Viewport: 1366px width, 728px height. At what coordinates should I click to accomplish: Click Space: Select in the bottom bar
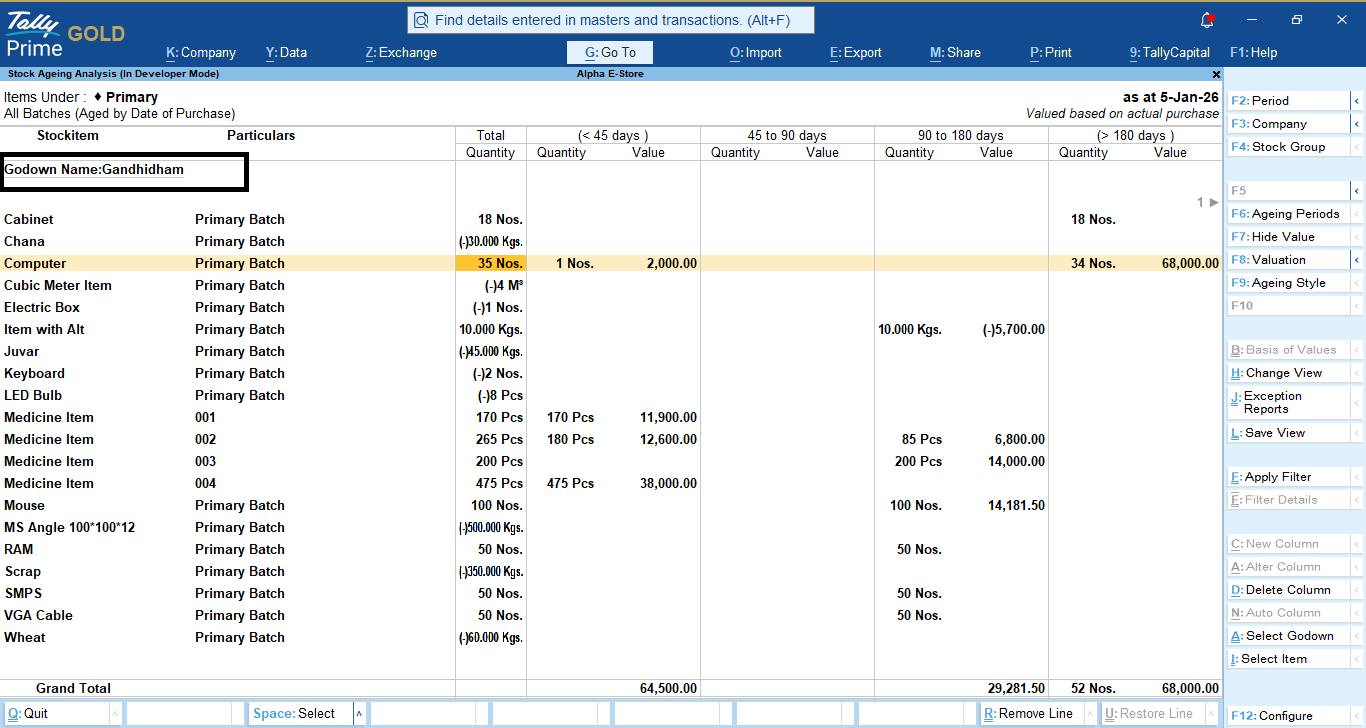[x=299, y=714]
